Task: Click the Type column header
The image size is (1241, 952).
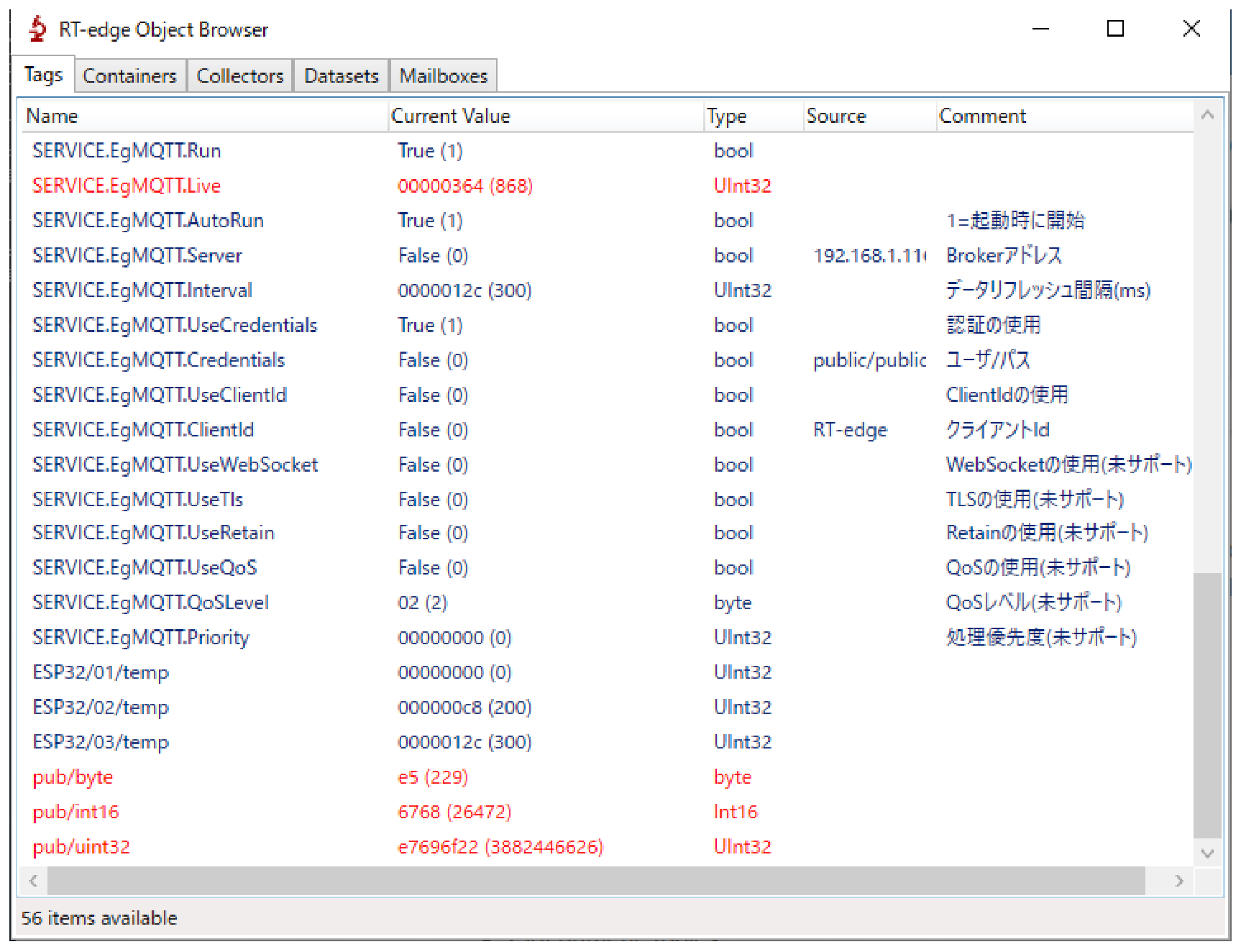Action: click(x=754, y=116)
